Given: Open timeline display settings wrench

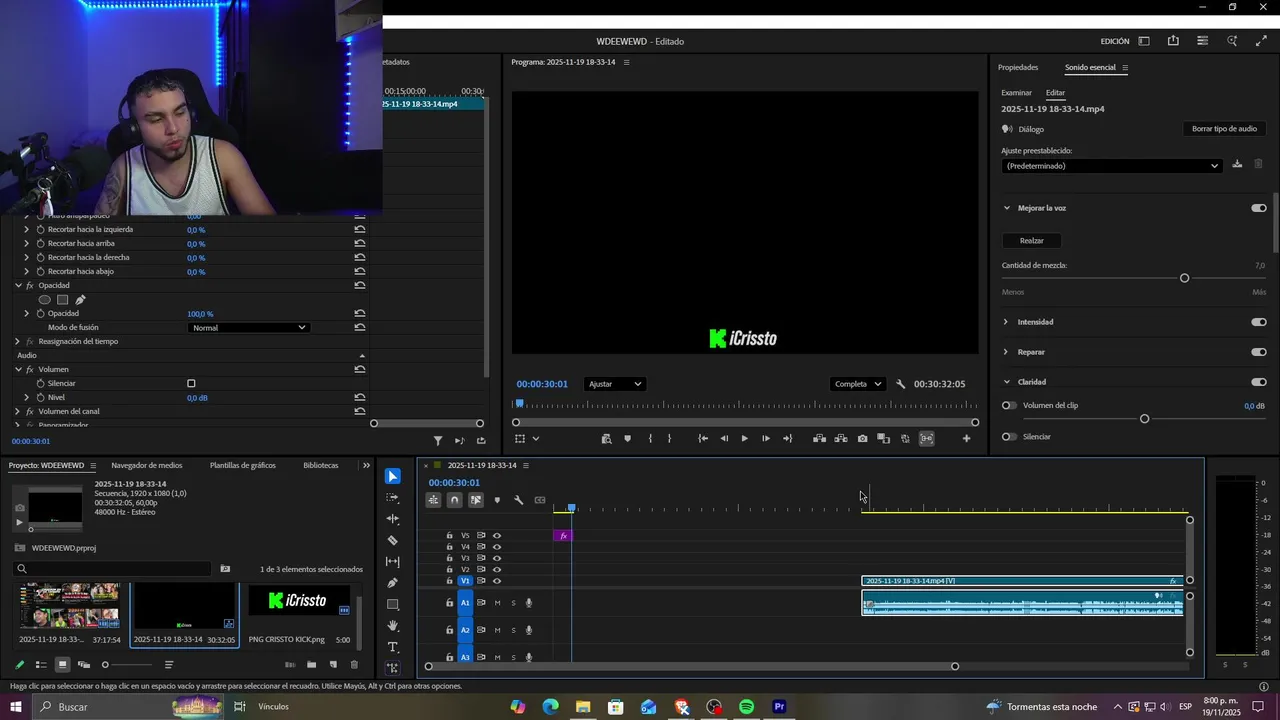Looking at the screenshot, I should coord(518,500).
